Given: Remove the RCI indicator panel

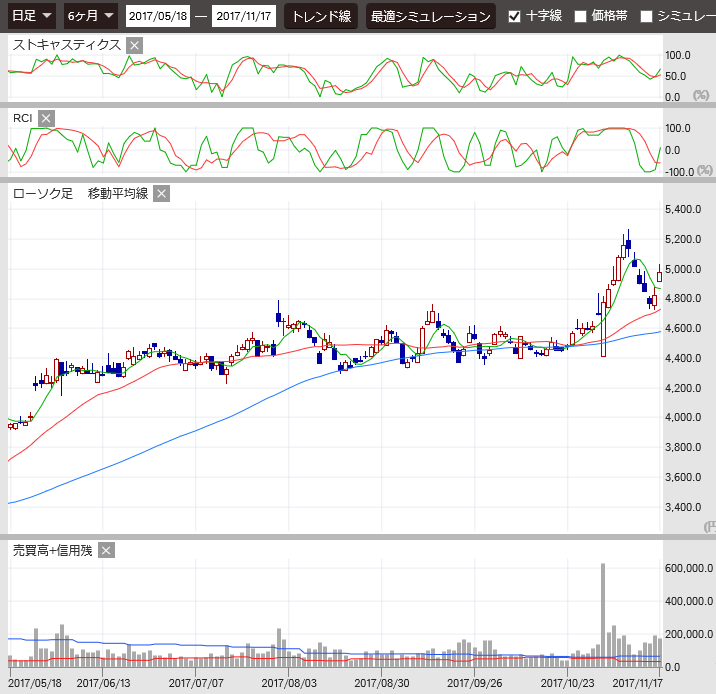Looking at the screenshot, I should click(x=46, y=119).
